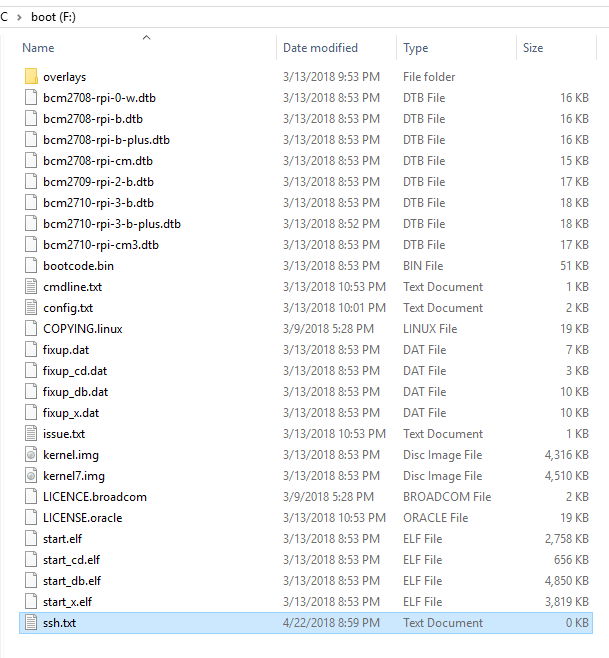Click the bcm2709-rpi-2-b.dtb file icon
The image size is (609, 658).
point(31,181)
